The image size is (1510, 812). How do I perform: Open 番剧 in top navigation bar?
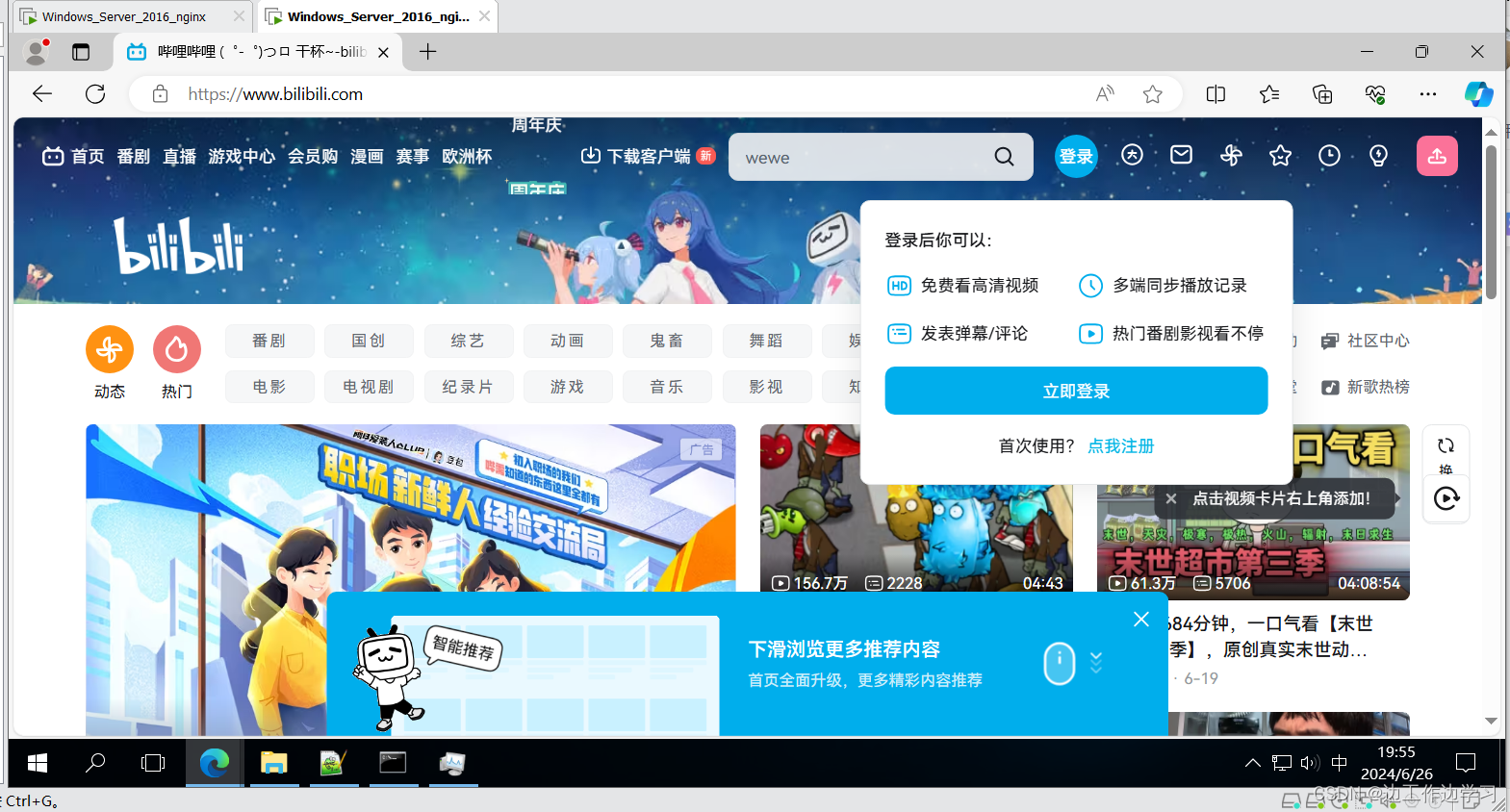pyautogui.click(x=133, y=156)
